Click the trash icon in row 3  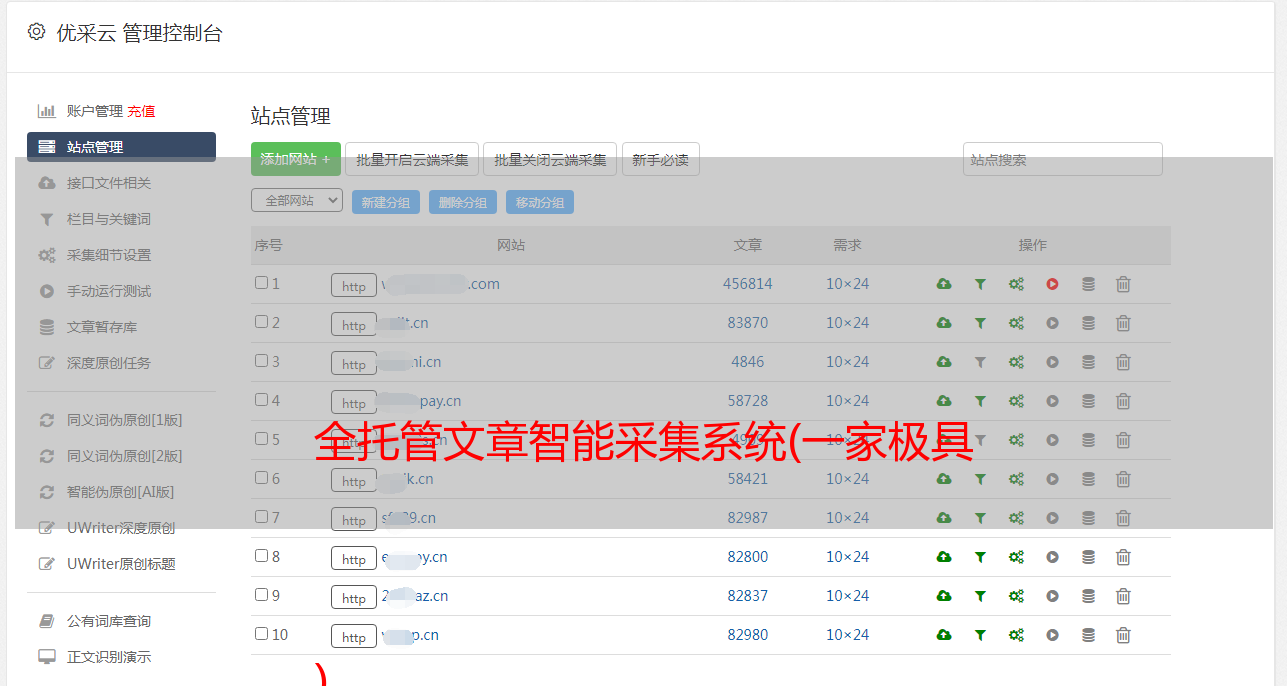[x=1123, y=362]
